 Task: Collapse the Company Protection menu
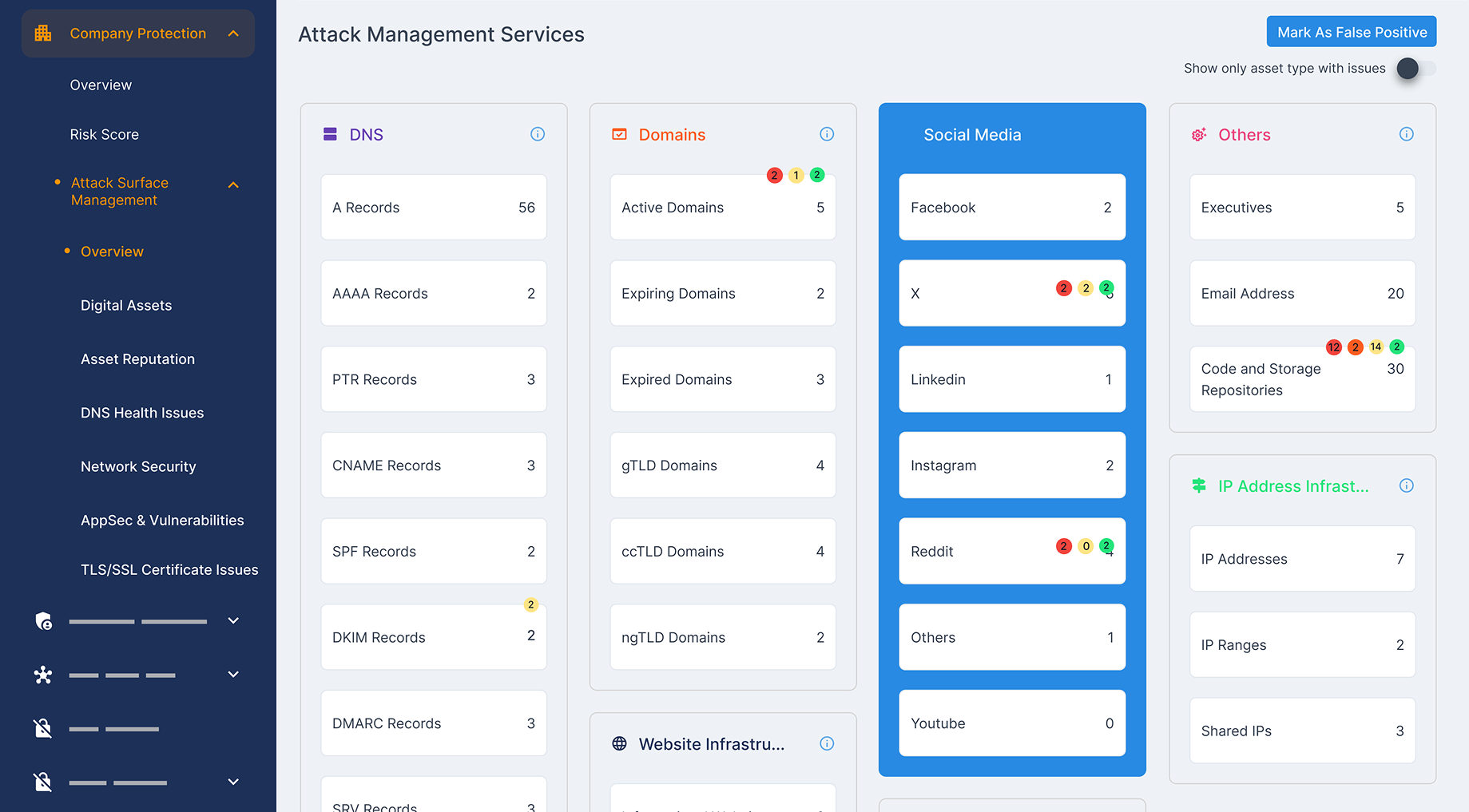coord(233,34)
